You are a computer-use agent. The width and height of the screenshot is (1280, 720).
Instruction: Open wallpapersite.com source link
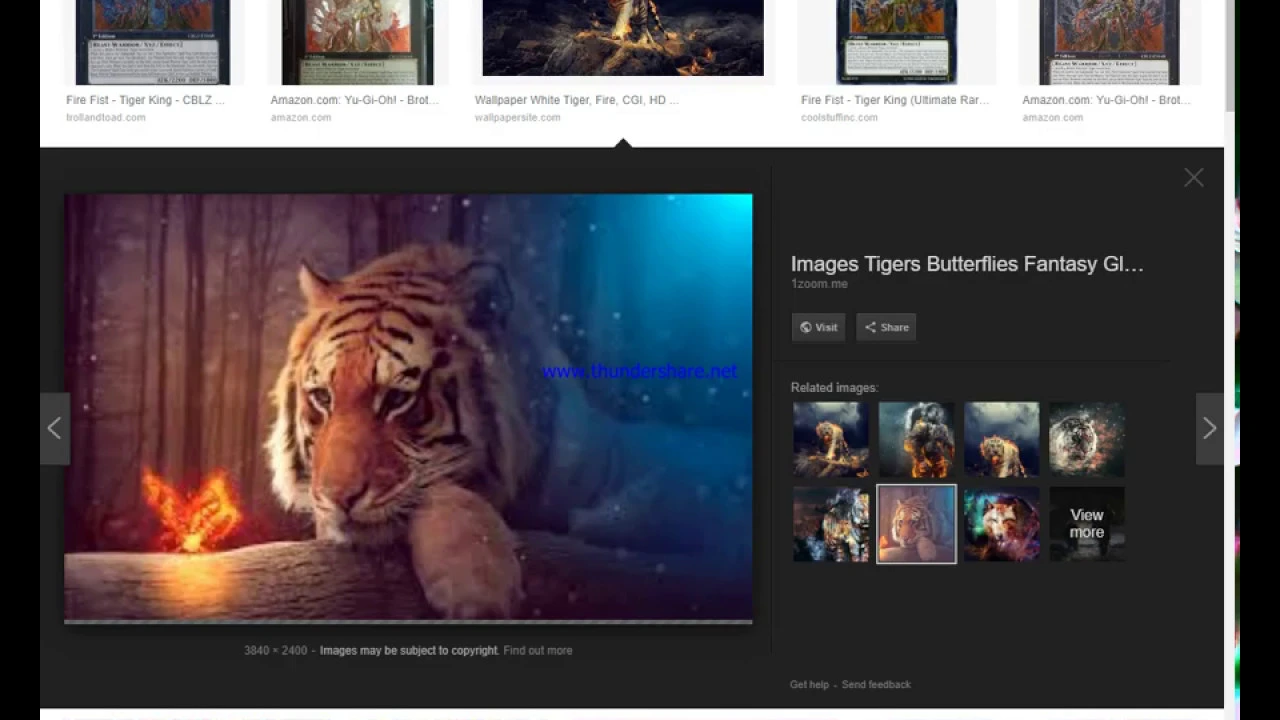pos(517,117)
